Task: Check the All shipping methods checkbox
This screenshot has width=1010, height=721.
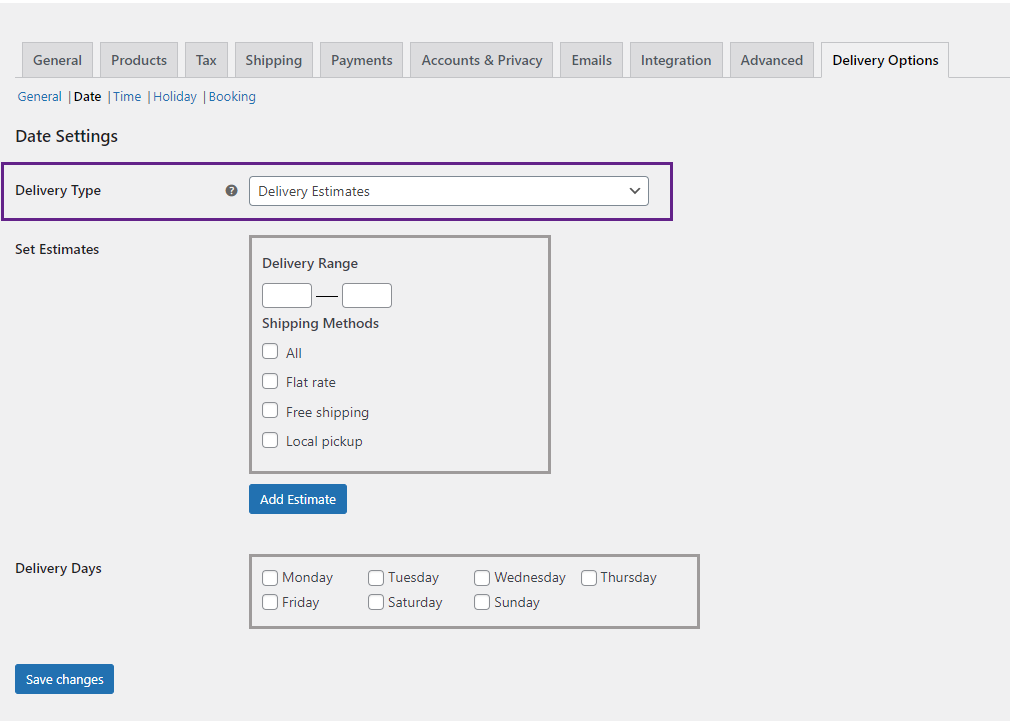Action: (270, 352)
